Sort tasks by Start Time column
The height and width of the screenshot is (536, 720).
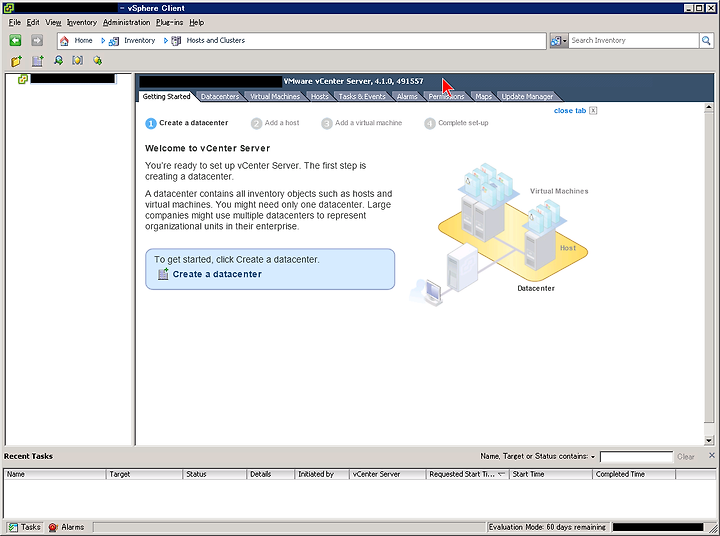point(551,474)
